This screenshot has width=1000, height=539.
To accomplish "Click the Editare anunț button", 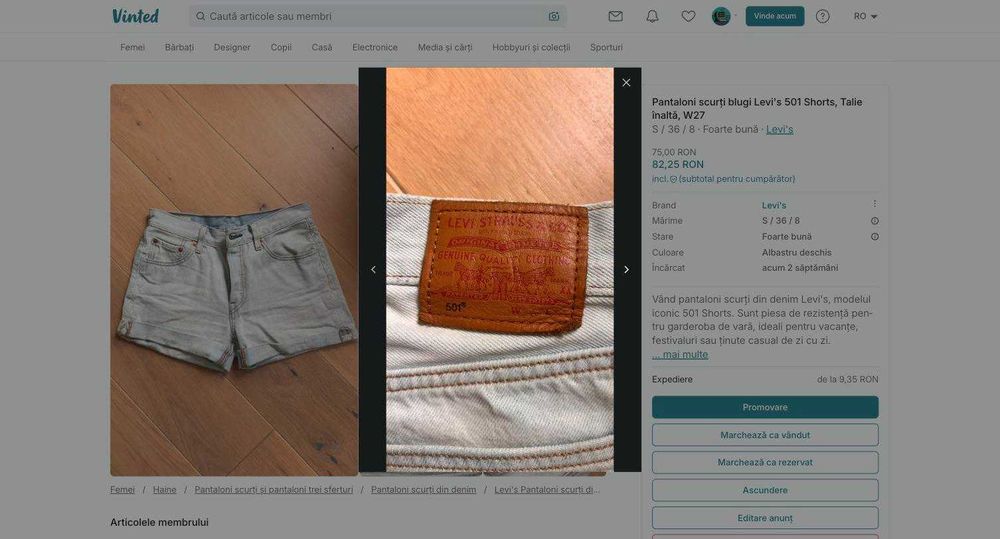I will [765, 518].
